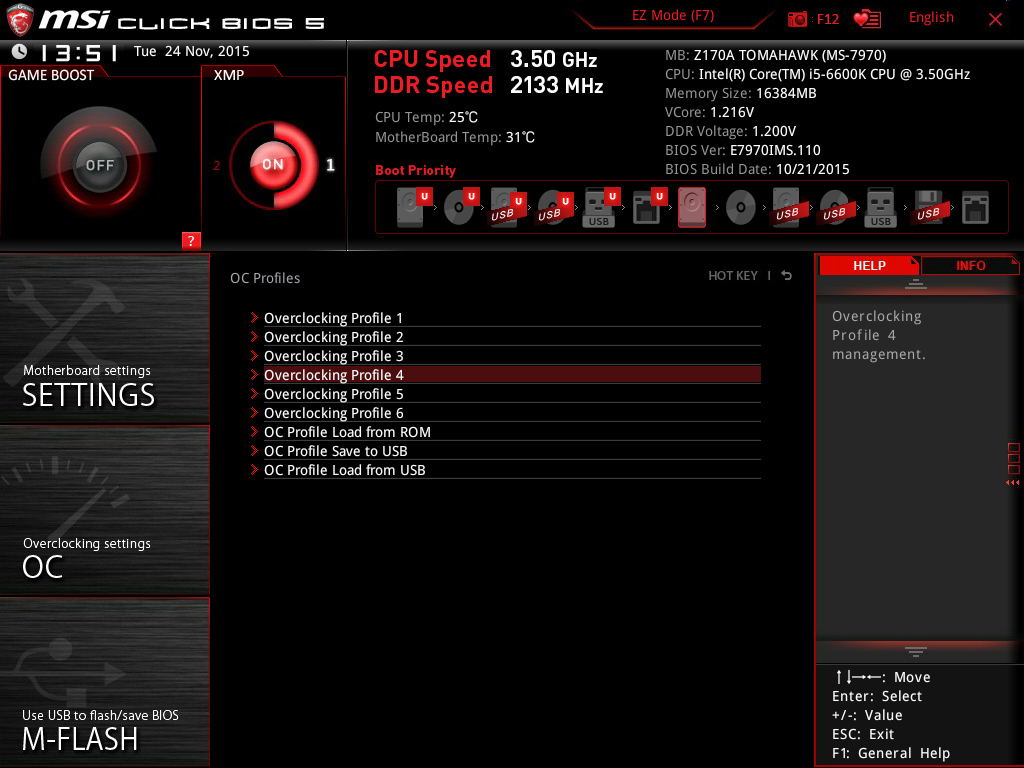
Task: Click the DDR Speed 2133 MHz value
Action: tap(556, 86)
